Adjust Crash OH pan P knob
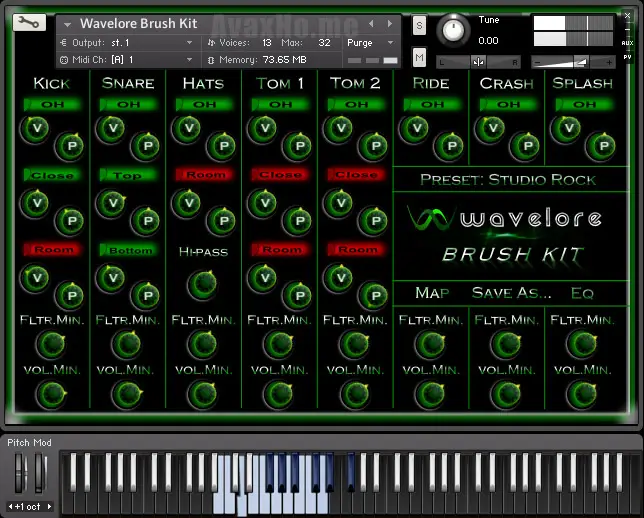This screenshot has height=518, width=644. [526, 146]
